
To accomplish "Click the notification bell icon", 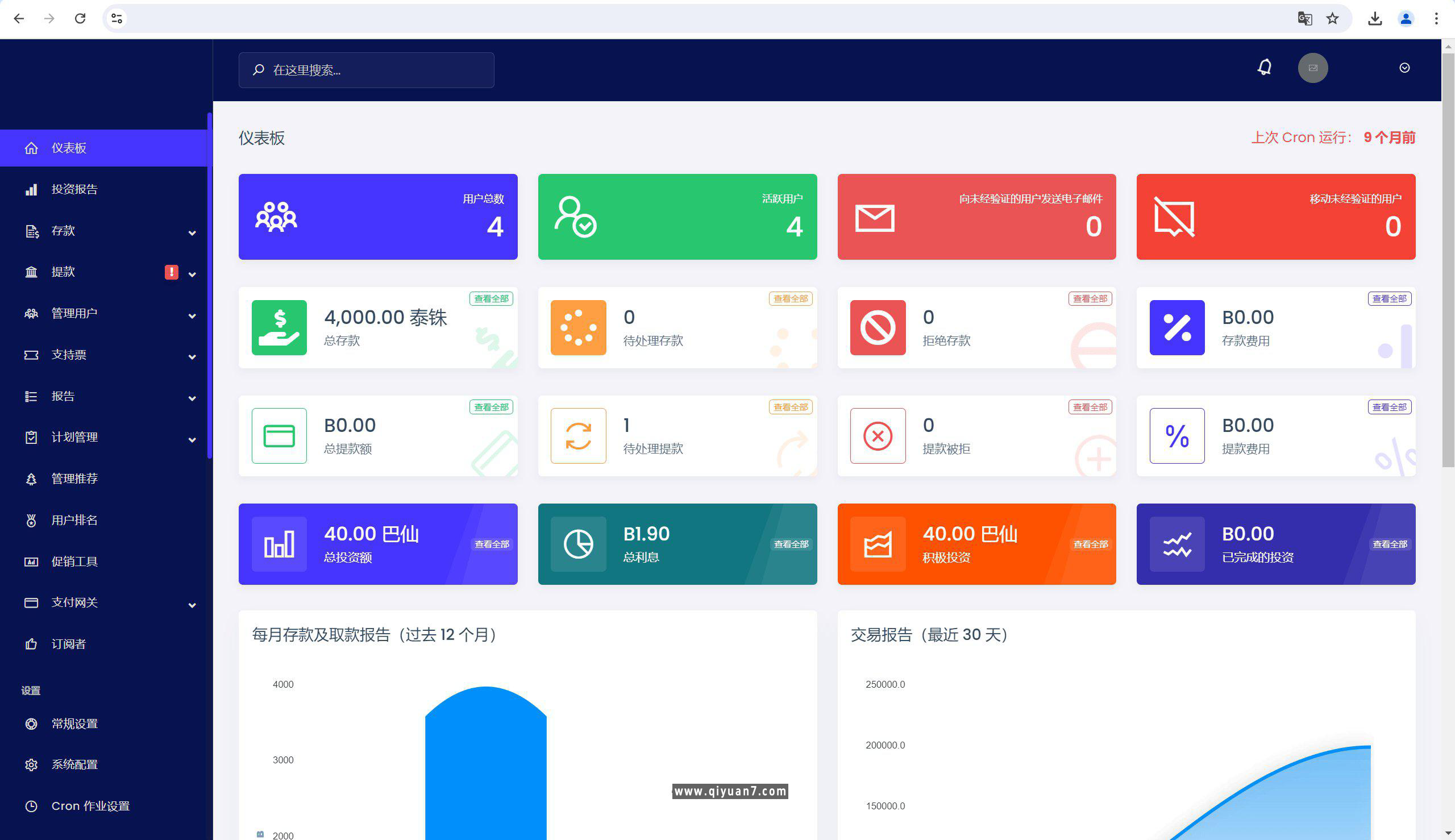I will 1264,68.
